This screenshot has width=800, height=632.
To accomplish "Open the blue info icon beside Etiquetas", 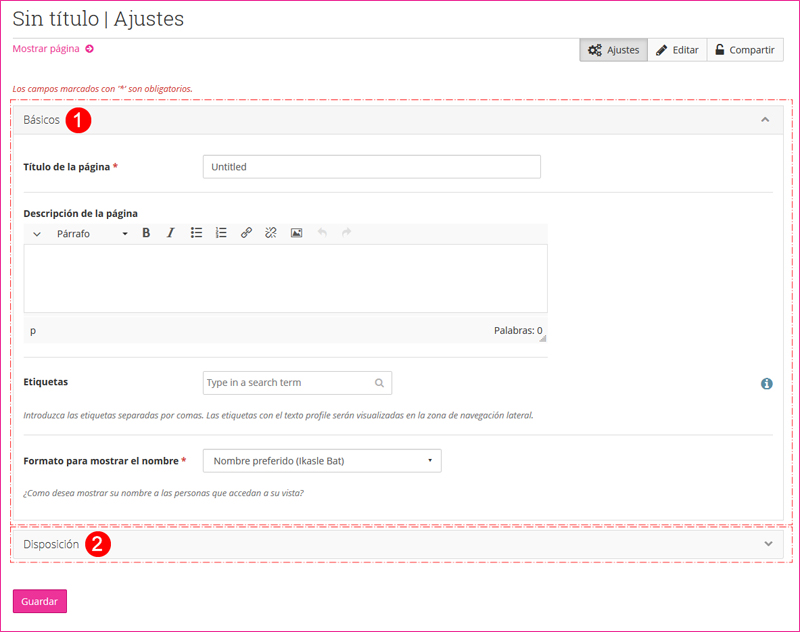I will pyautogui.click(x=767, y=383).
